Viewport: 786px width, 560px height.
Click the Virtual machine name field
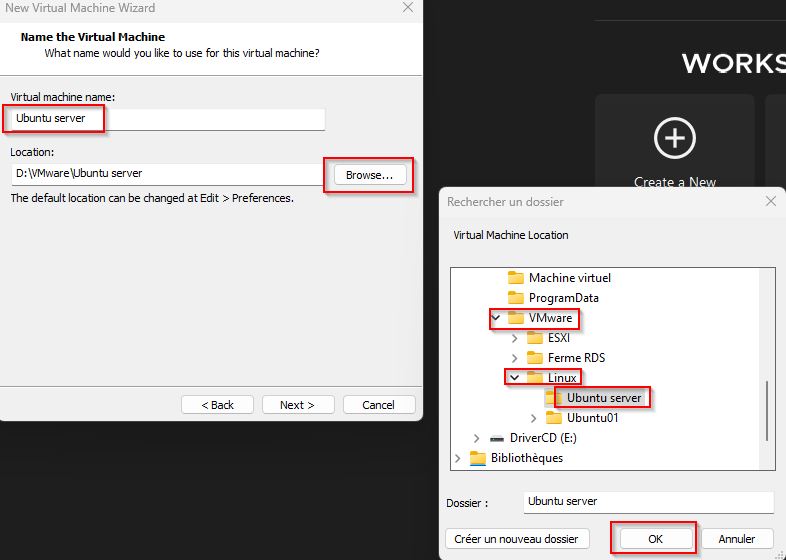pyautogui.click(x=168, y=119)
